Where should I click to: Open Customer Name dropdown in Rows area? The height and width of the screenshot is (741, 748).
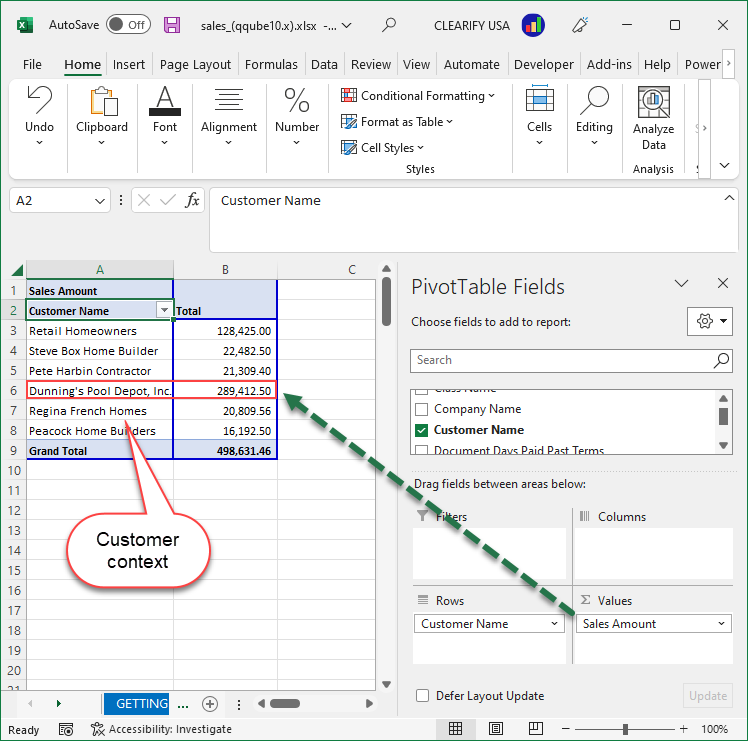[554, 624]
